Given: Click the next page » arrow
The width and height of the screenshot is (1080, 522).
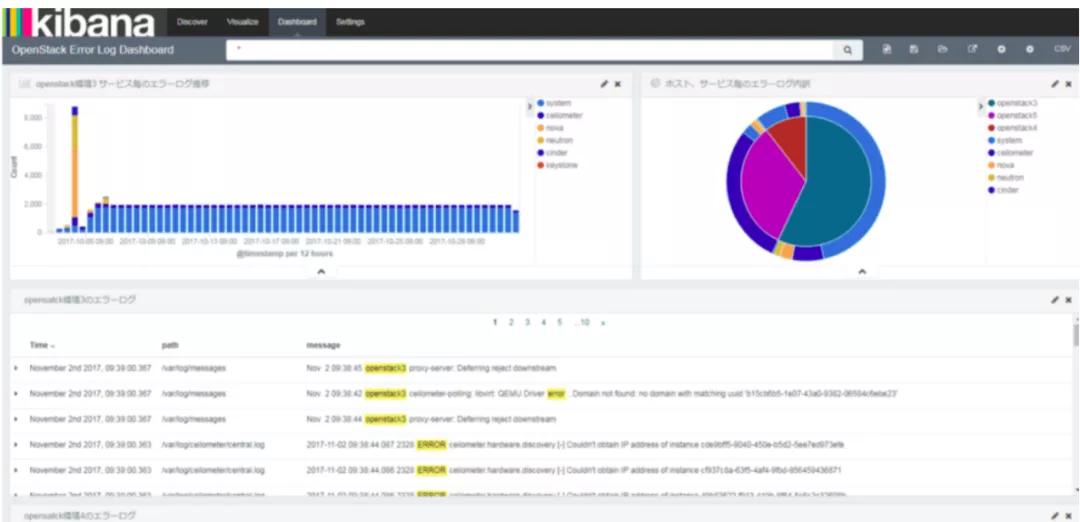Looking at the screenshot, I should point(603,322).
